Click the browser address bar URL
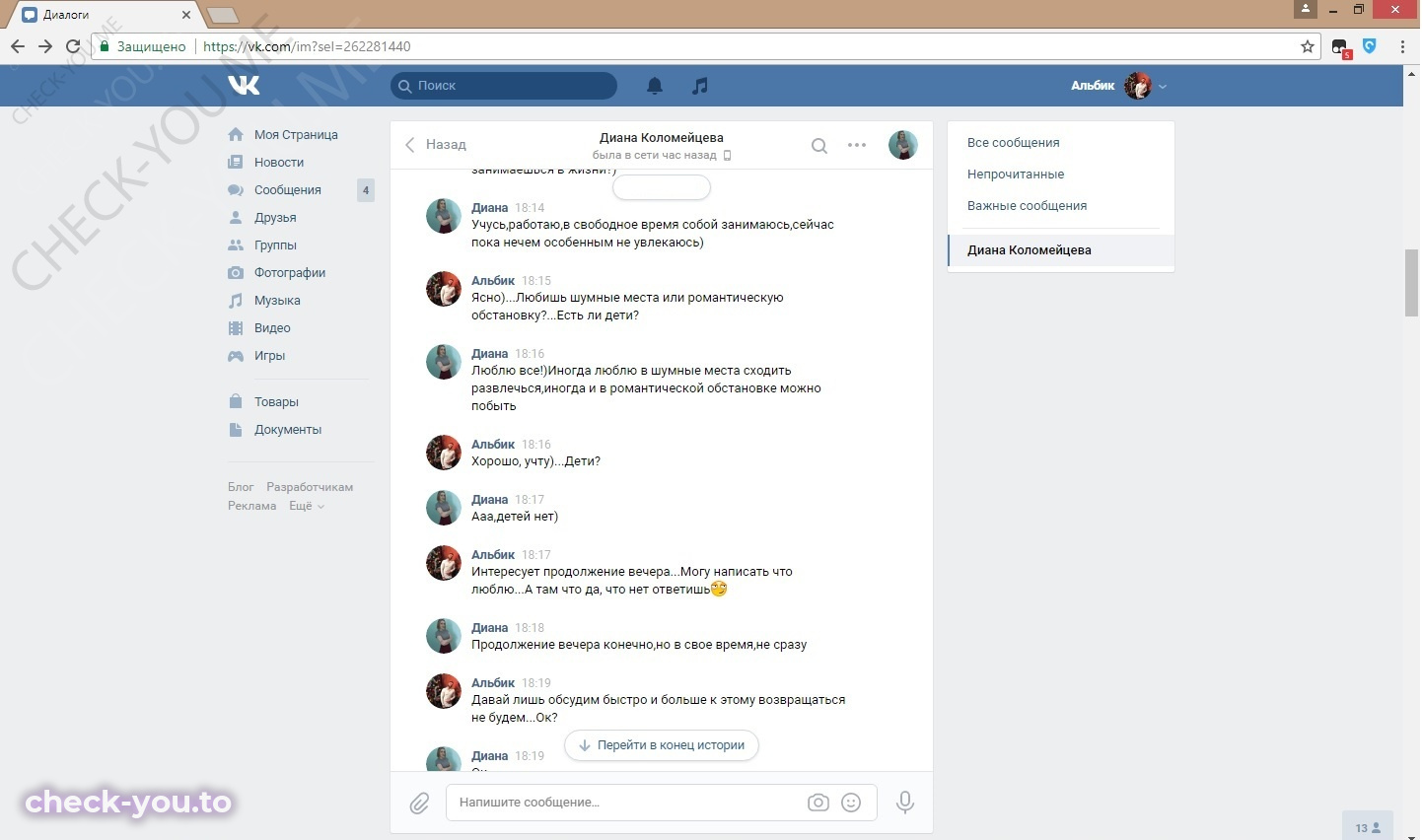The width and height of the screenshot is (1422, 840). (x=307, y=46)
